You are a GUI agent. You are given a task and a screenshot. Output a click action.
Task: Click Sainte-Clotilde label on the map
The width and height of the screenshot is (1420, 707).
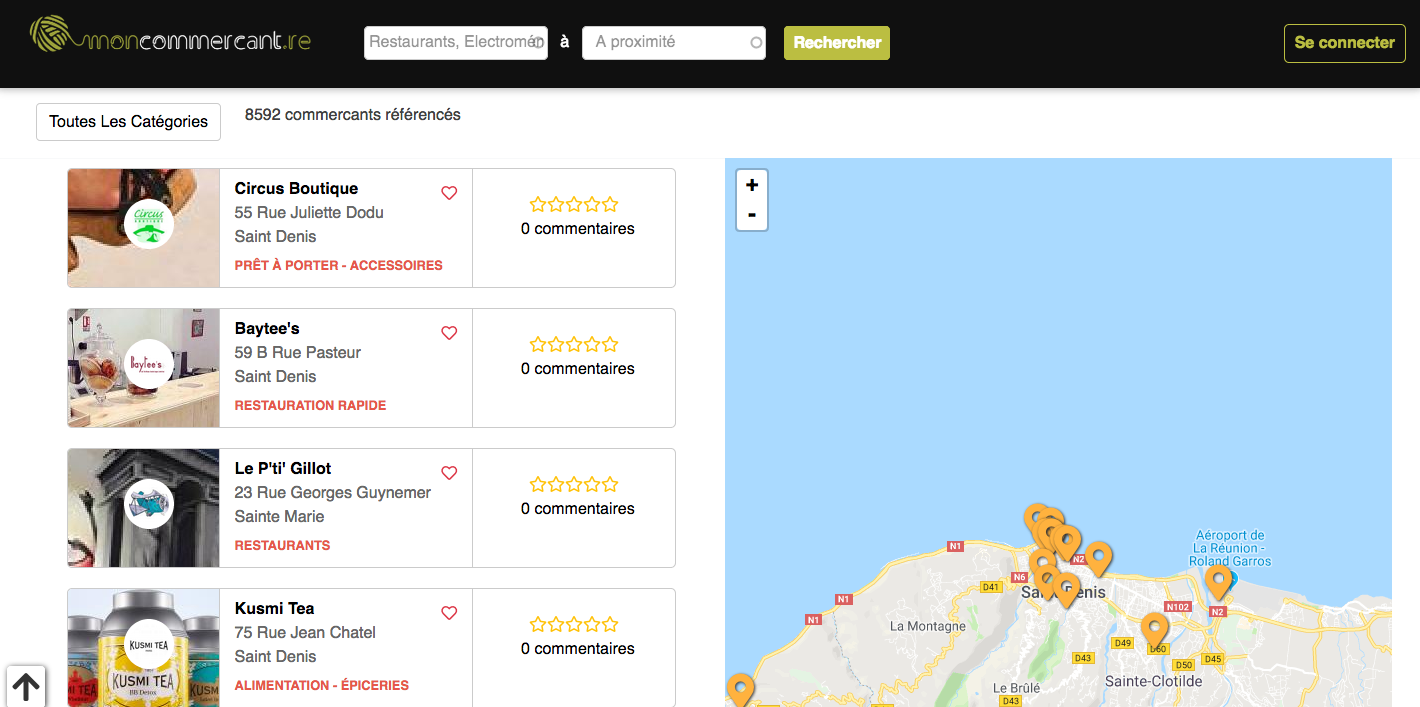(1153, 682)
